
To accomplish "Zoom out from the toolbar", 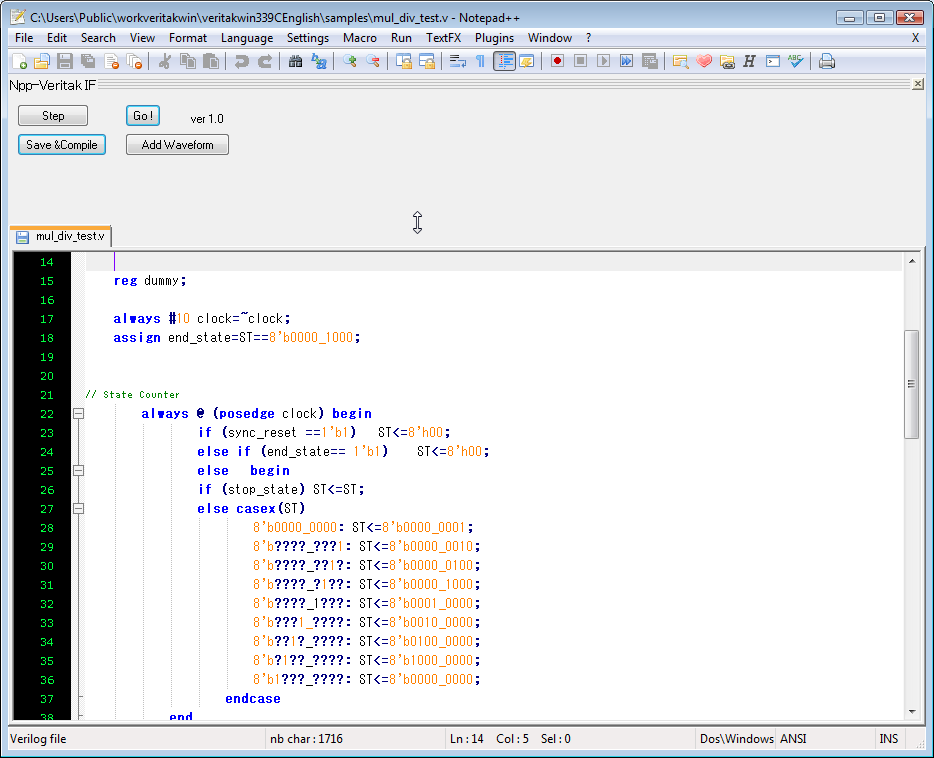I will click(373, 61).
